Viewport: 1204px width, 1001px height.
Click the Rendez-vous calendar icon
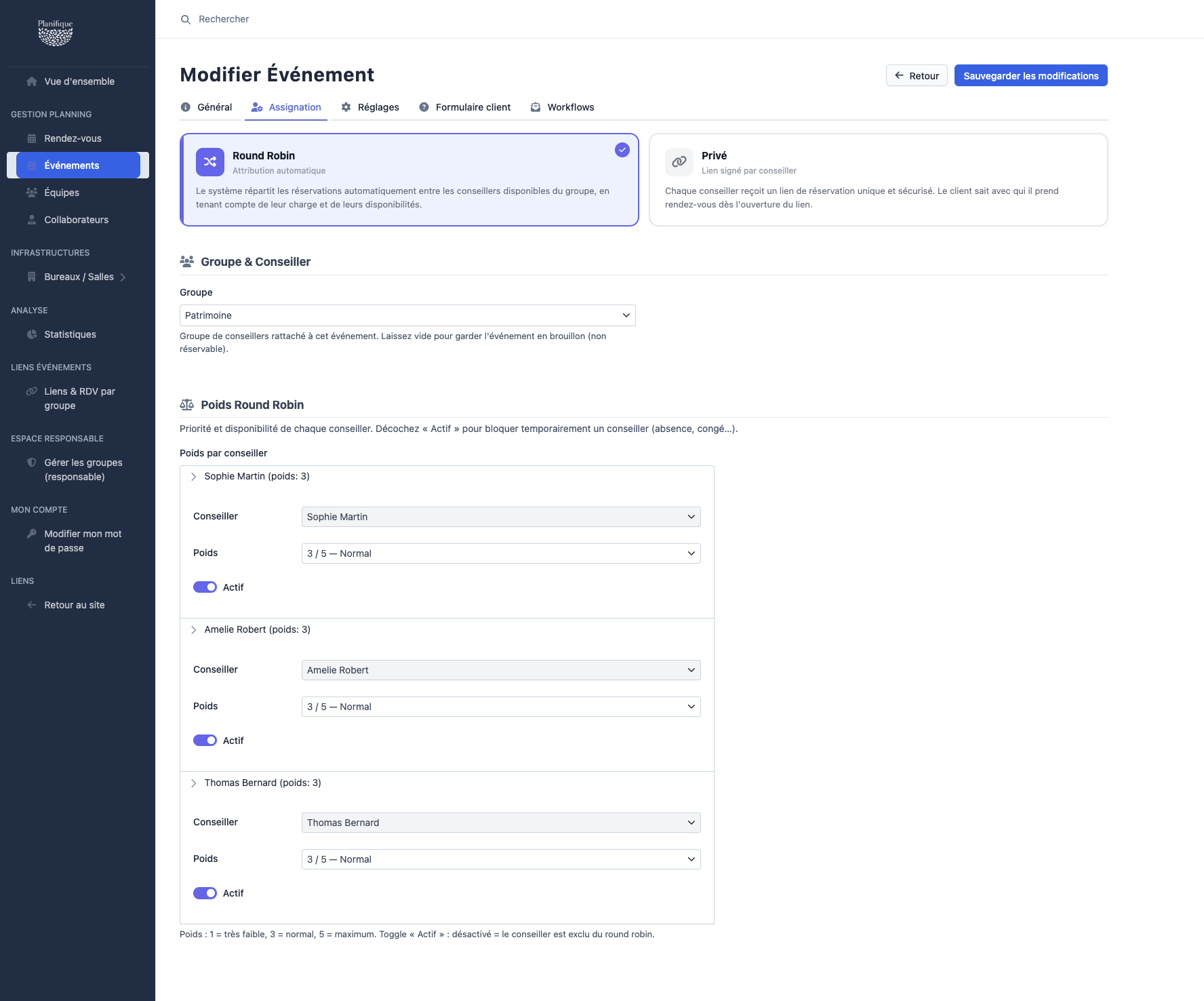32,138
